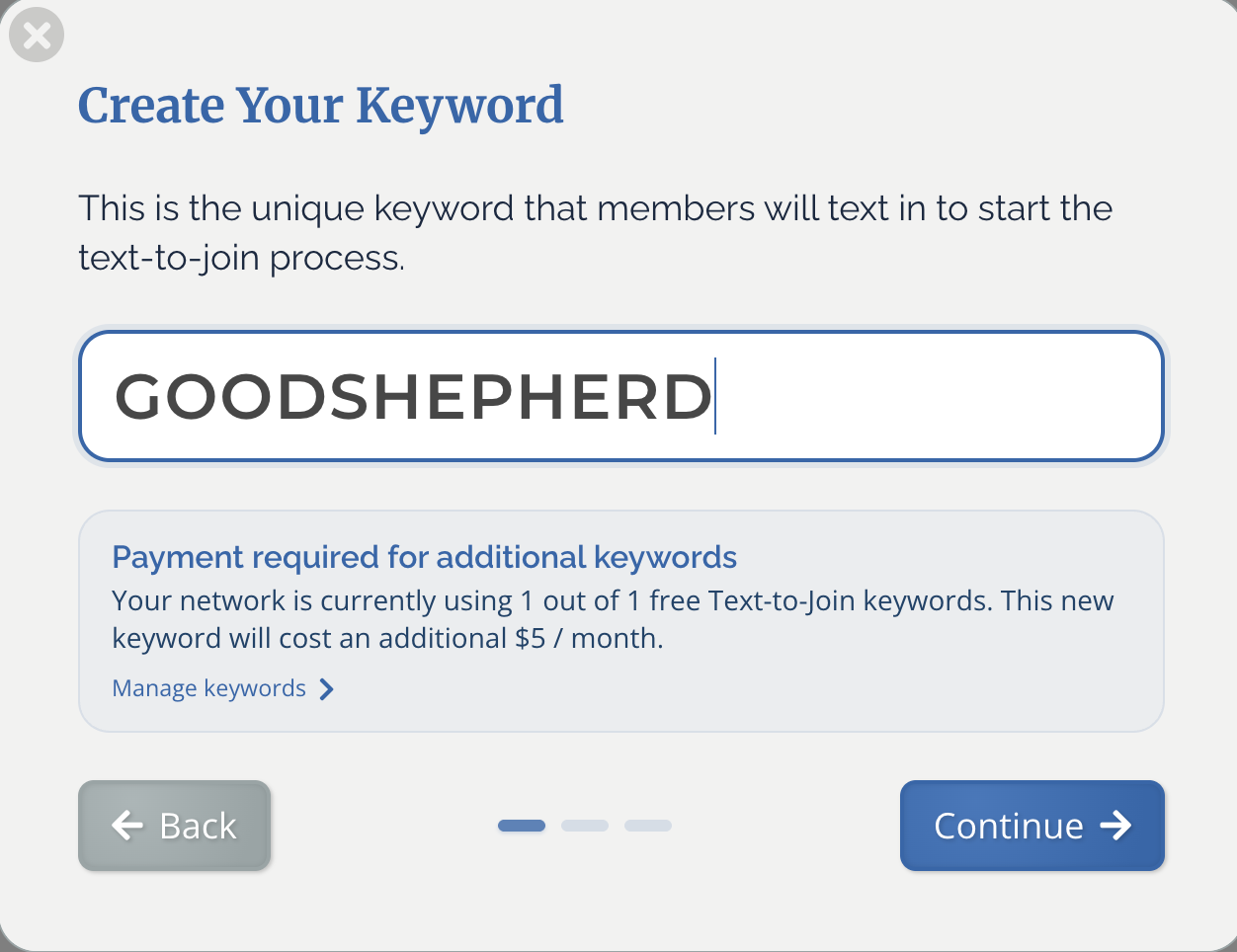Focus the keyword input field
The width and height of the screenshot is (1237, 952).
click(x=621, y=396)
